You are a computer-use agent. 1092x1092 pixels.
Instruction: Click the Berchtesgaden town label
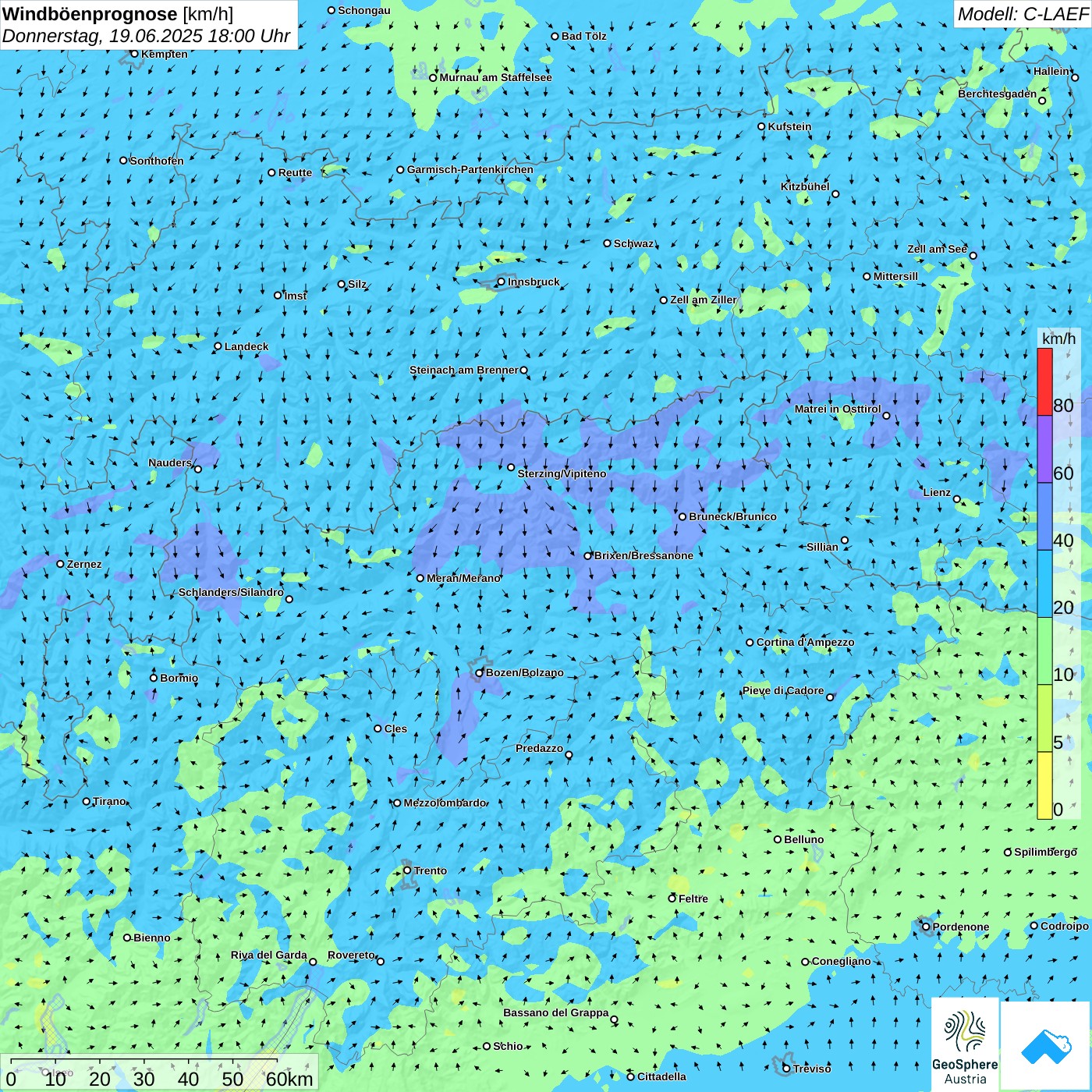(997, 94)
